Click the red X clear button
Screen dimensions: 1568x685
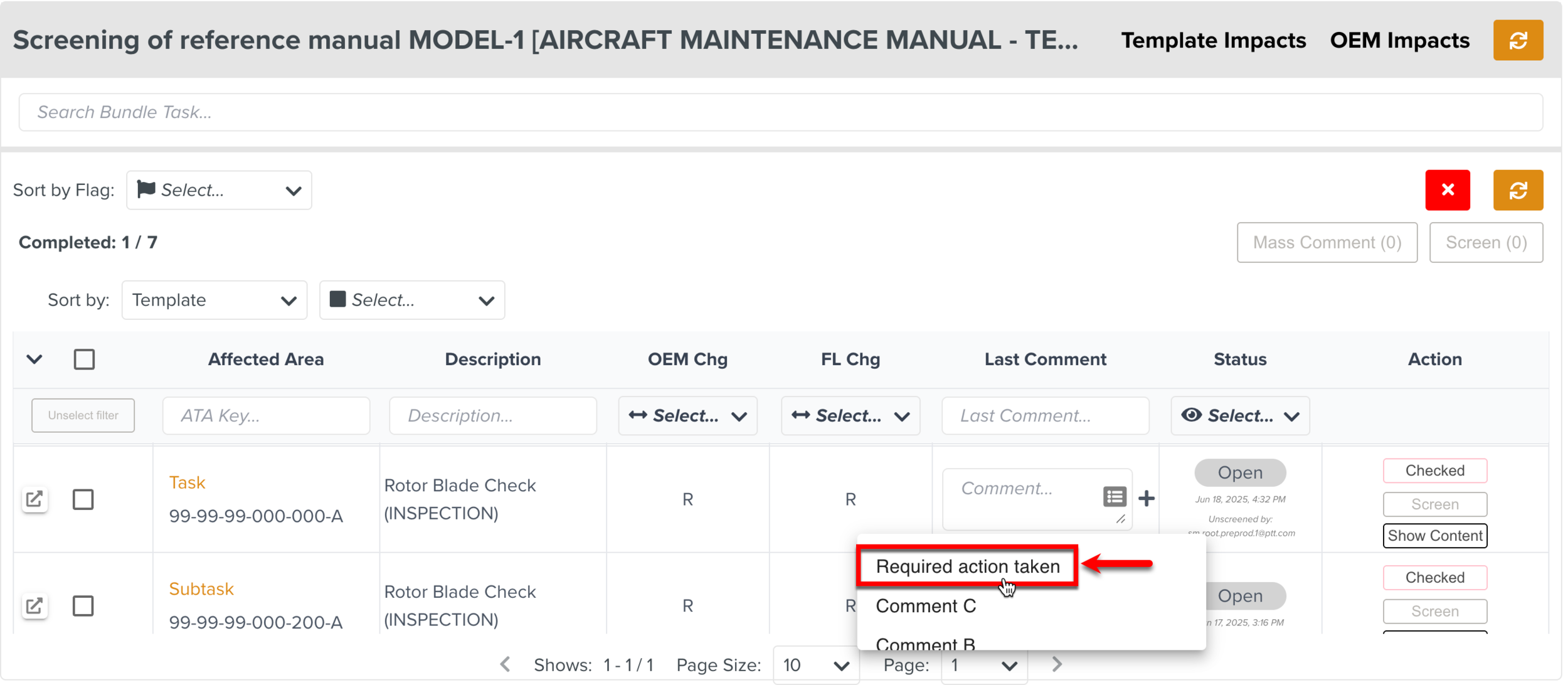1447,190
